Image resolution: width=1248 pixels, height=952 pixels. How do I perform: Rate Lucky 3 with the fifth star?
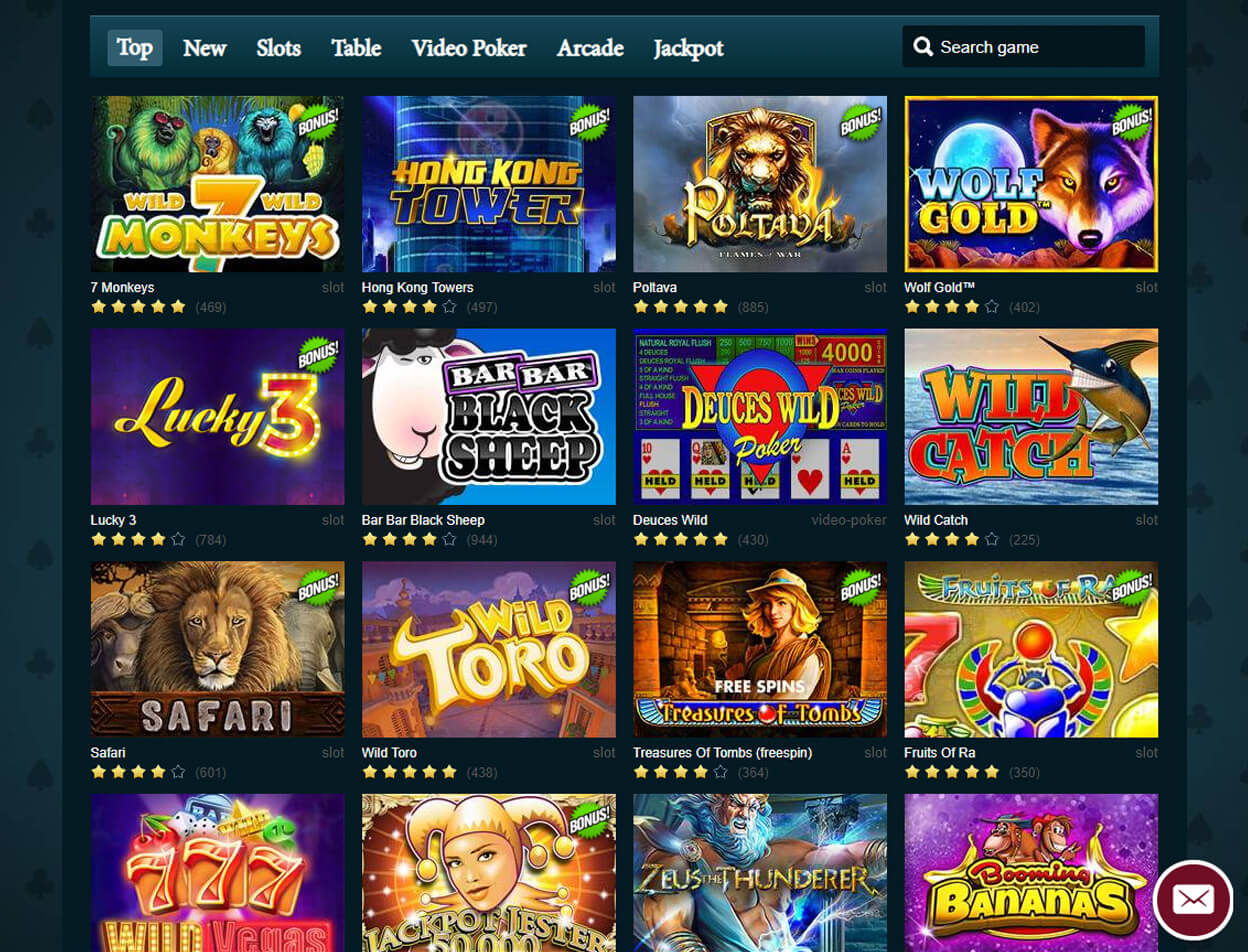point(178,540)
